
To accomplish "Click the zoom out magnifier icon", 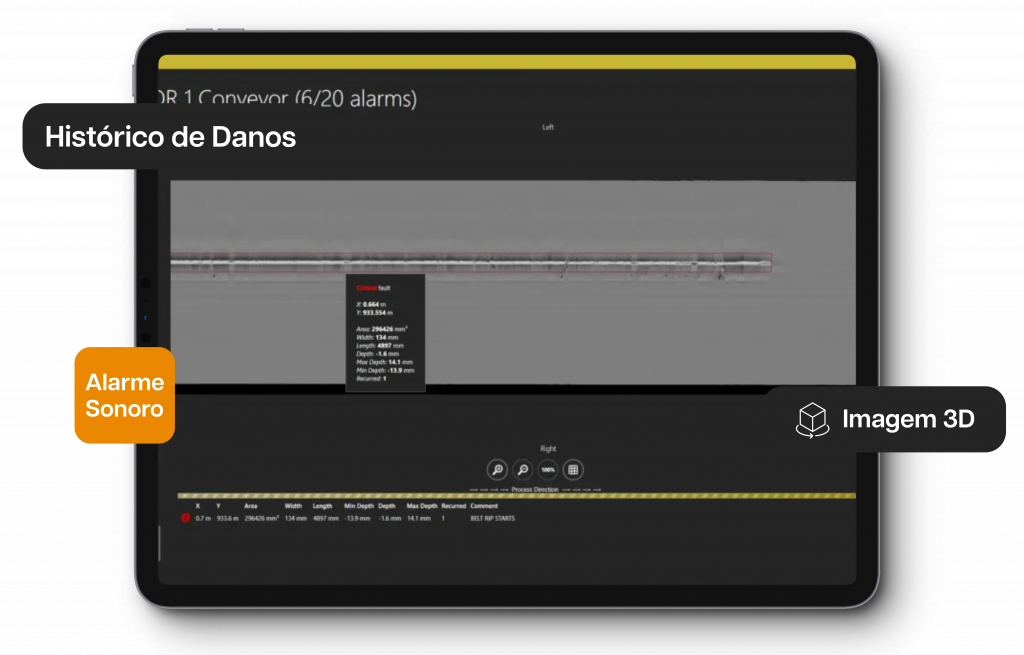I will 522,469.
